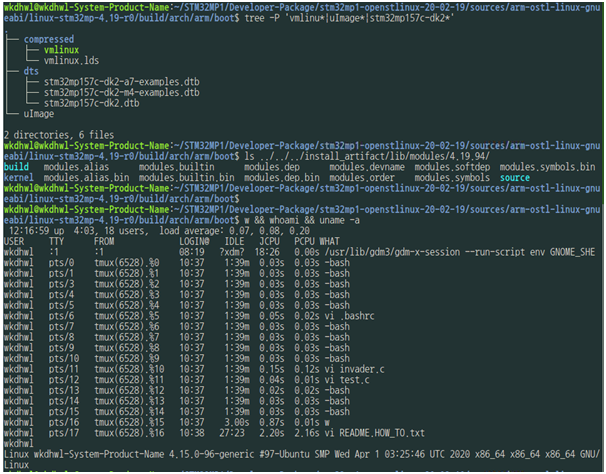Click 'pts/6' in the TTY column
The image size is (606, 474).
61,316
